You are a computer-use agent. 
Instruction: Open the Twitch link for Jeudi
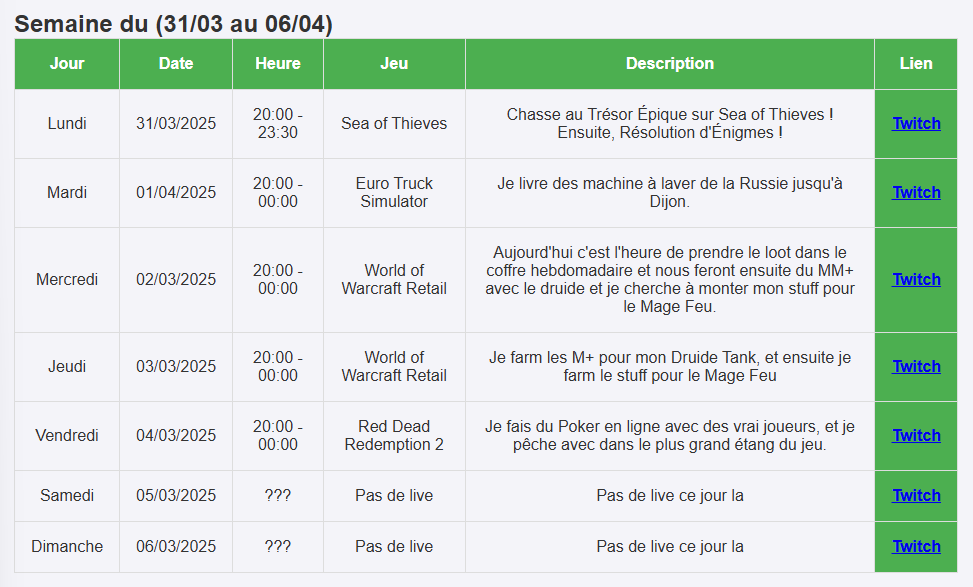pyautogui.click(x=916, y=367)
